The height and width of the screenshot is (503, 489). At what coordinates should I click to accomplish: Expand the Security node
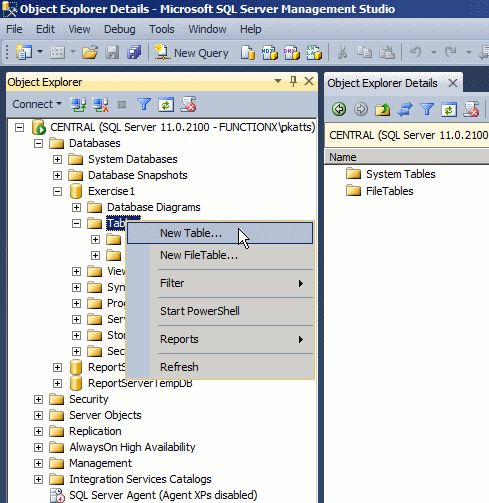coord(39,399)
